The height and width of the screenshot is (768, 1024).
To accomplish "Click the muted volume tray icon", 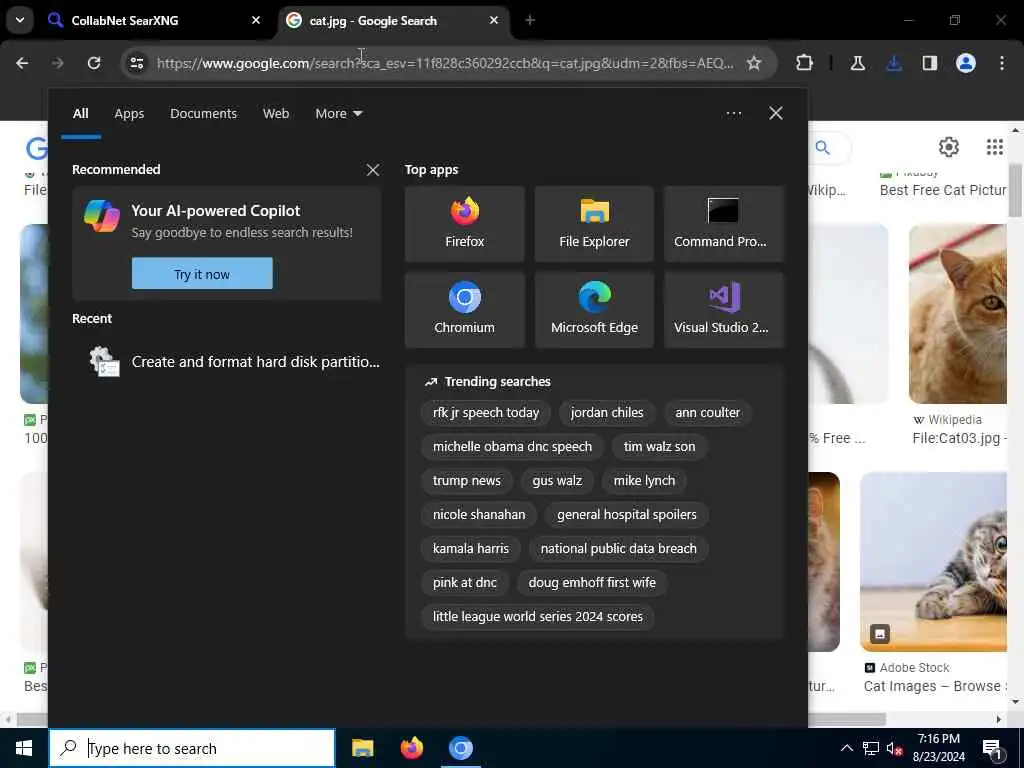I will pos(894,749).
